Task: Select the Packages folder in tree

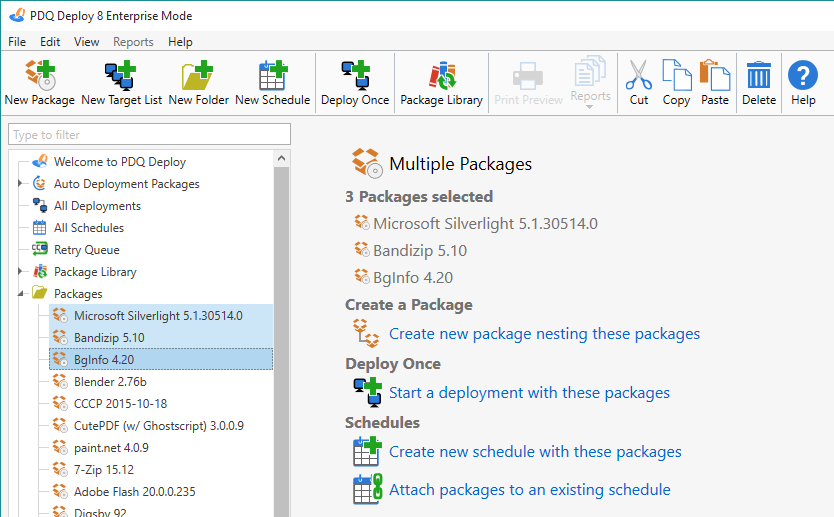Action: point(78,294)
